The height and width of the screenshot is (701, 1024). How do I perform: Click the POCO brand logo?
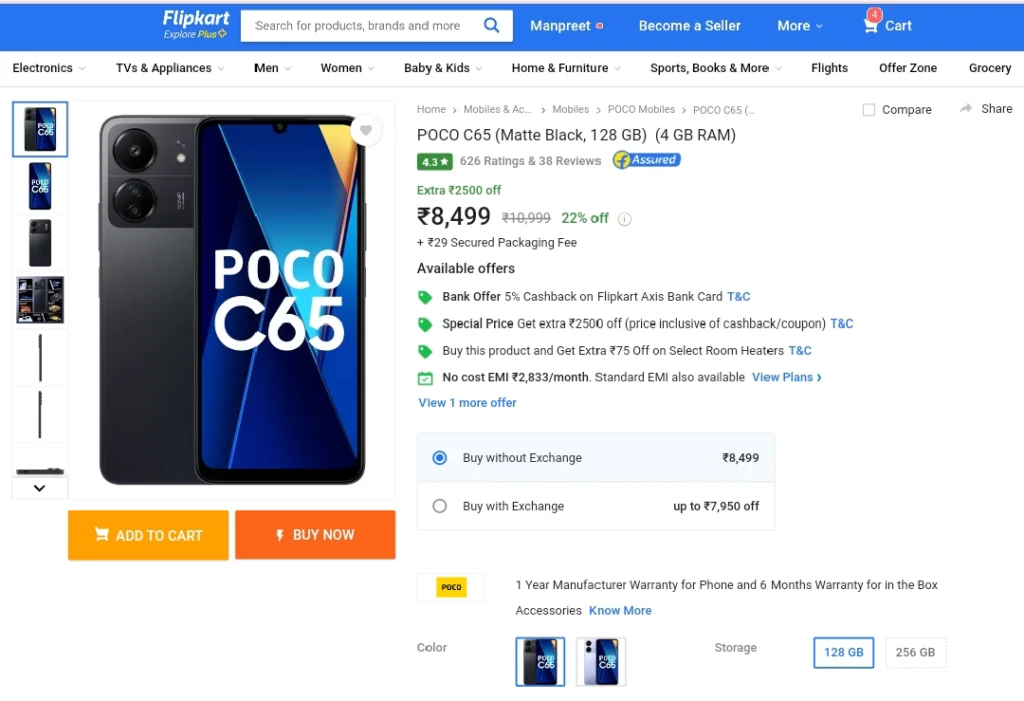pyautogui.click(x=451, y=587)
